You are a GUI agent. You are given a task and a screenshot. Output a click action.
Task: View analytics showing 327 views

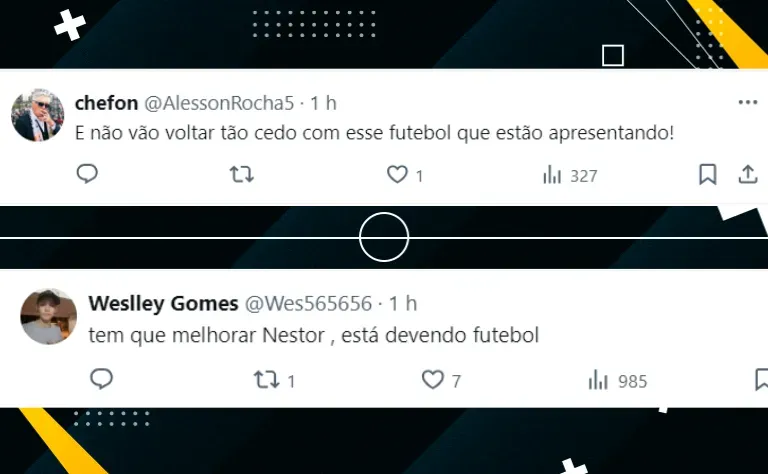[x=570, y=175]
